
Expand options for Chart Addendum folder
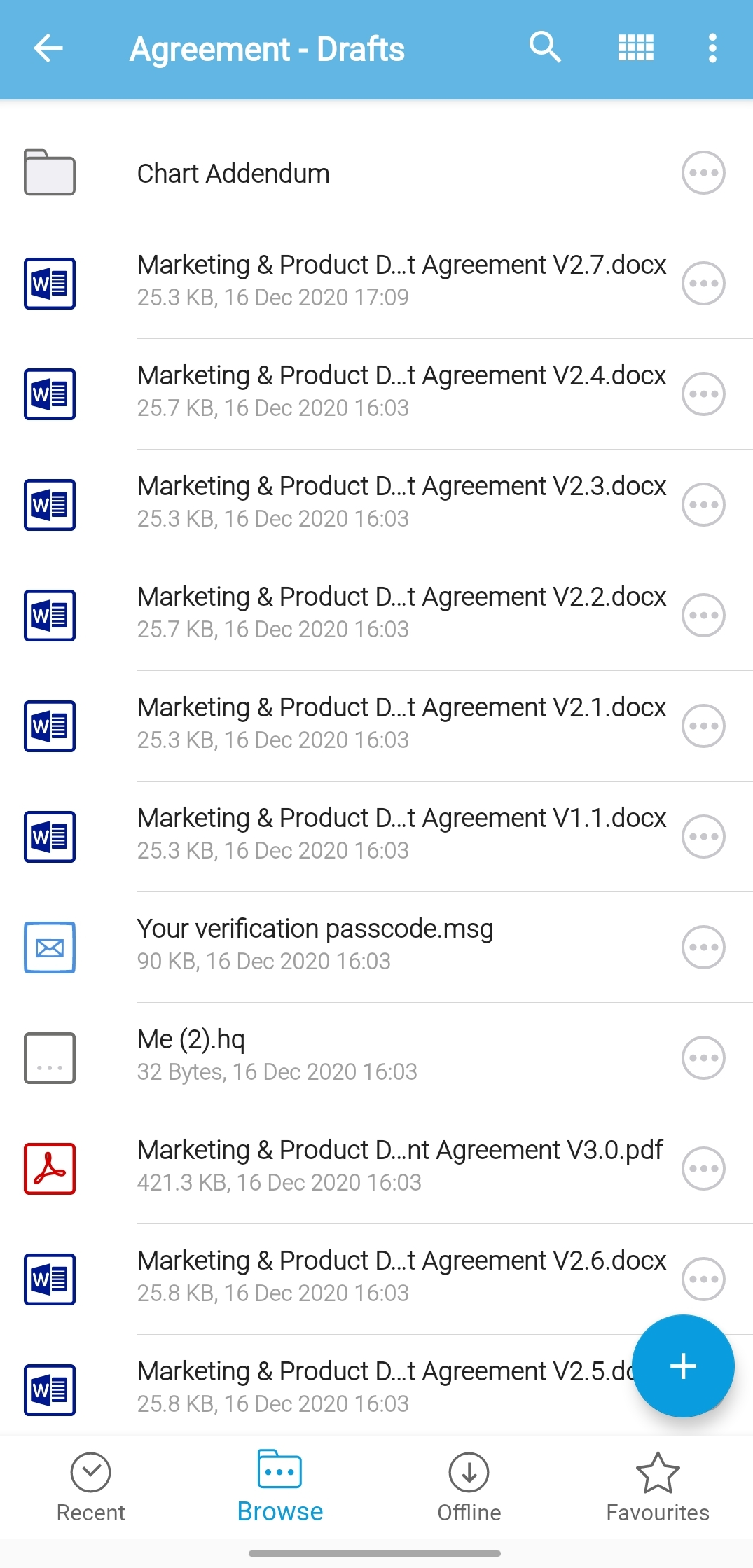click(x=703, y=173)
